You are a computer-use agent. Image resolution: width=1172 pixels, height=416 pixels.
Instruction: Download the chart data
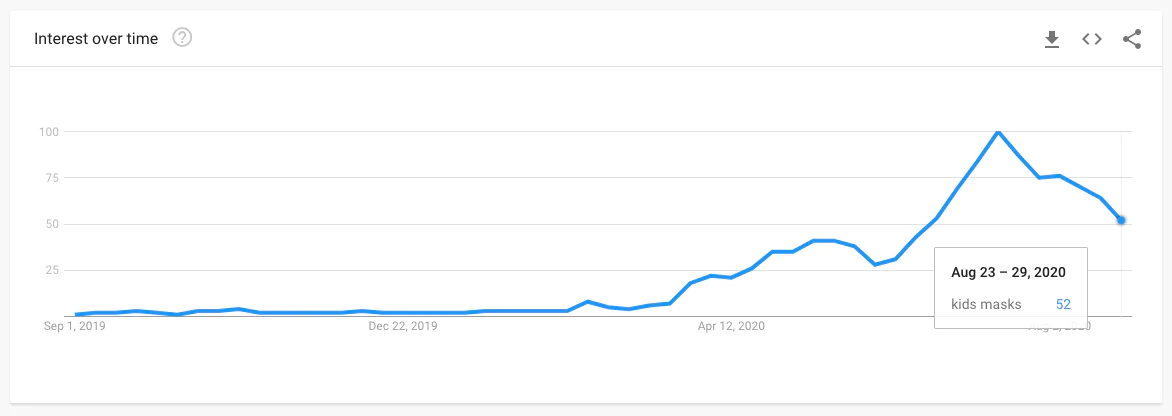tap(1051, 39)
